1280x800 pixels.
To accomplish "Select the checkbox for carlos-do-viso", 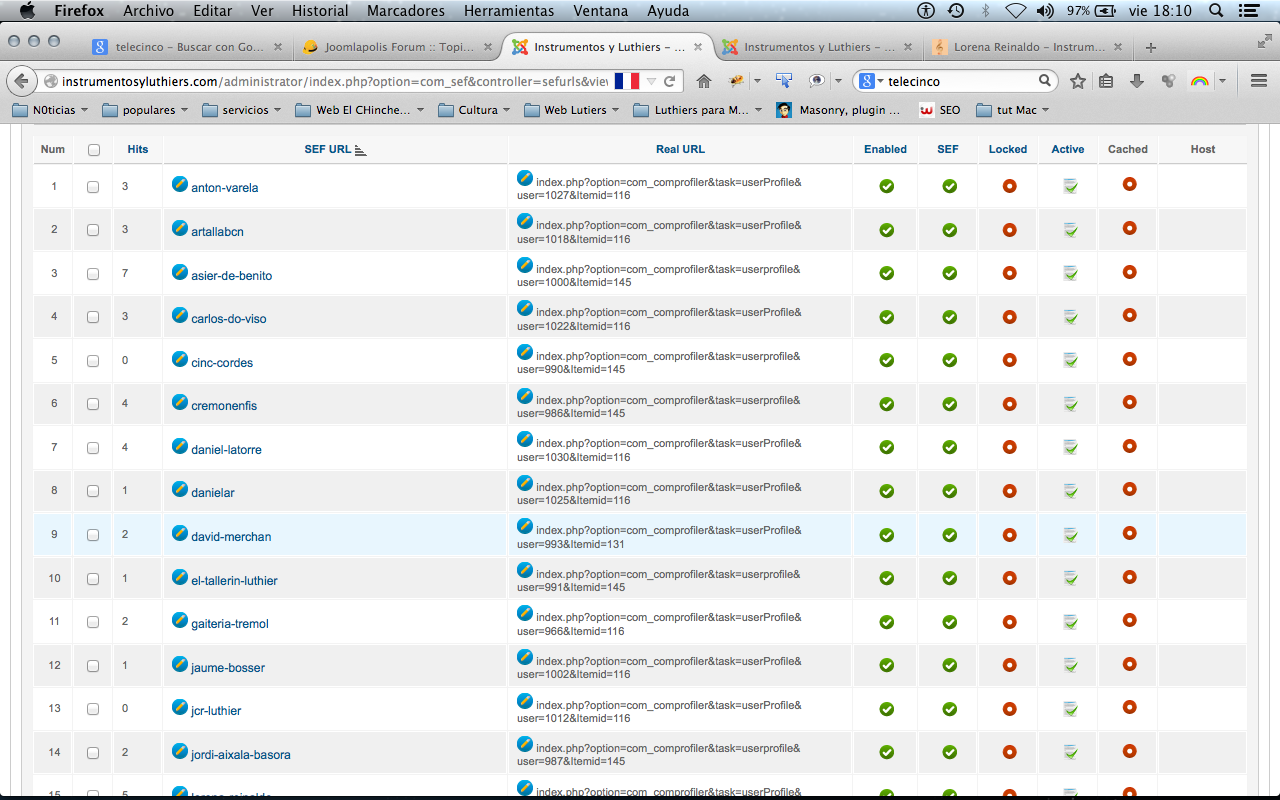I will (x=93, y=317).
